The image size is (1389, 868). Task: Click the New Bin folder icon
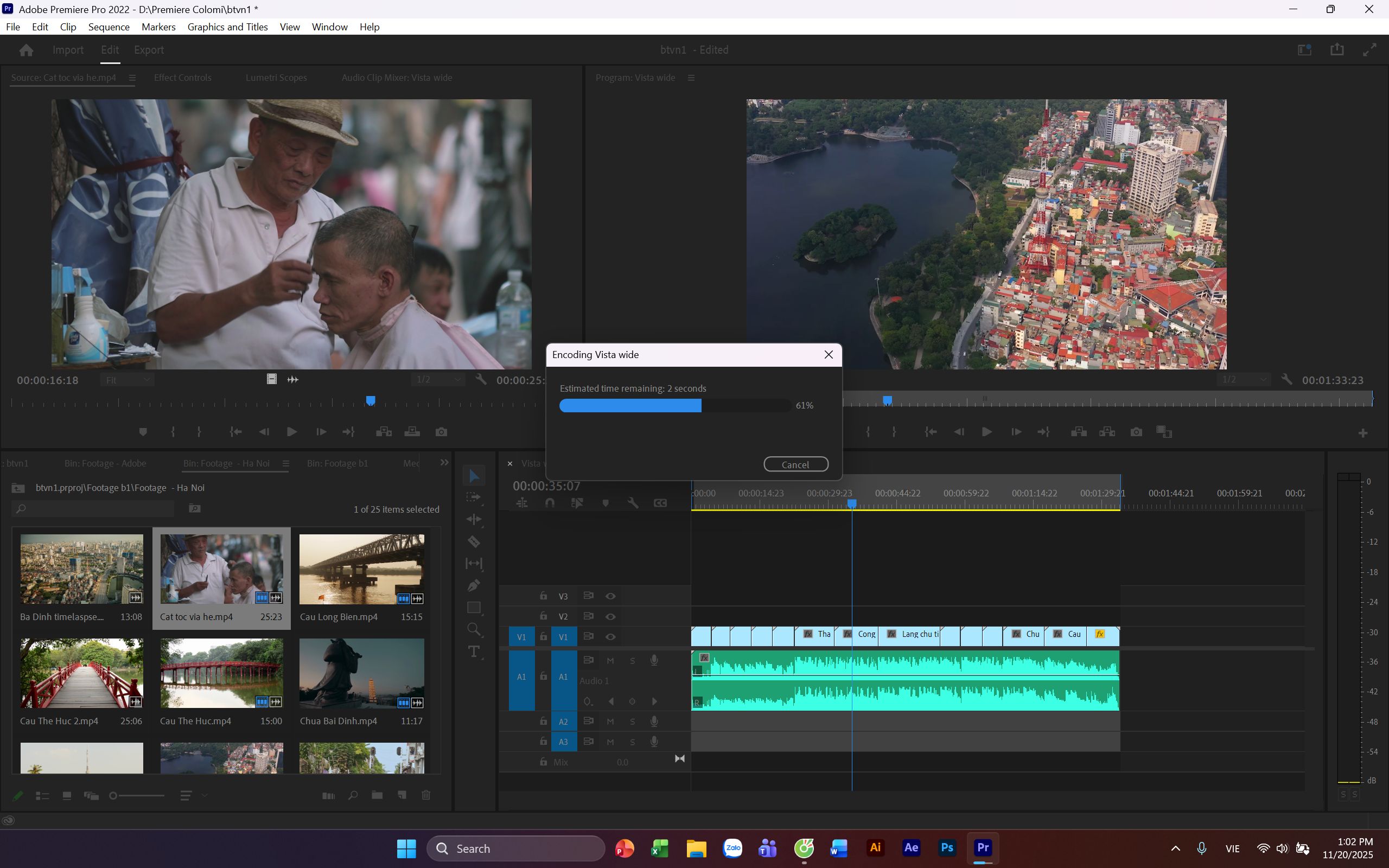coord(377,795)
